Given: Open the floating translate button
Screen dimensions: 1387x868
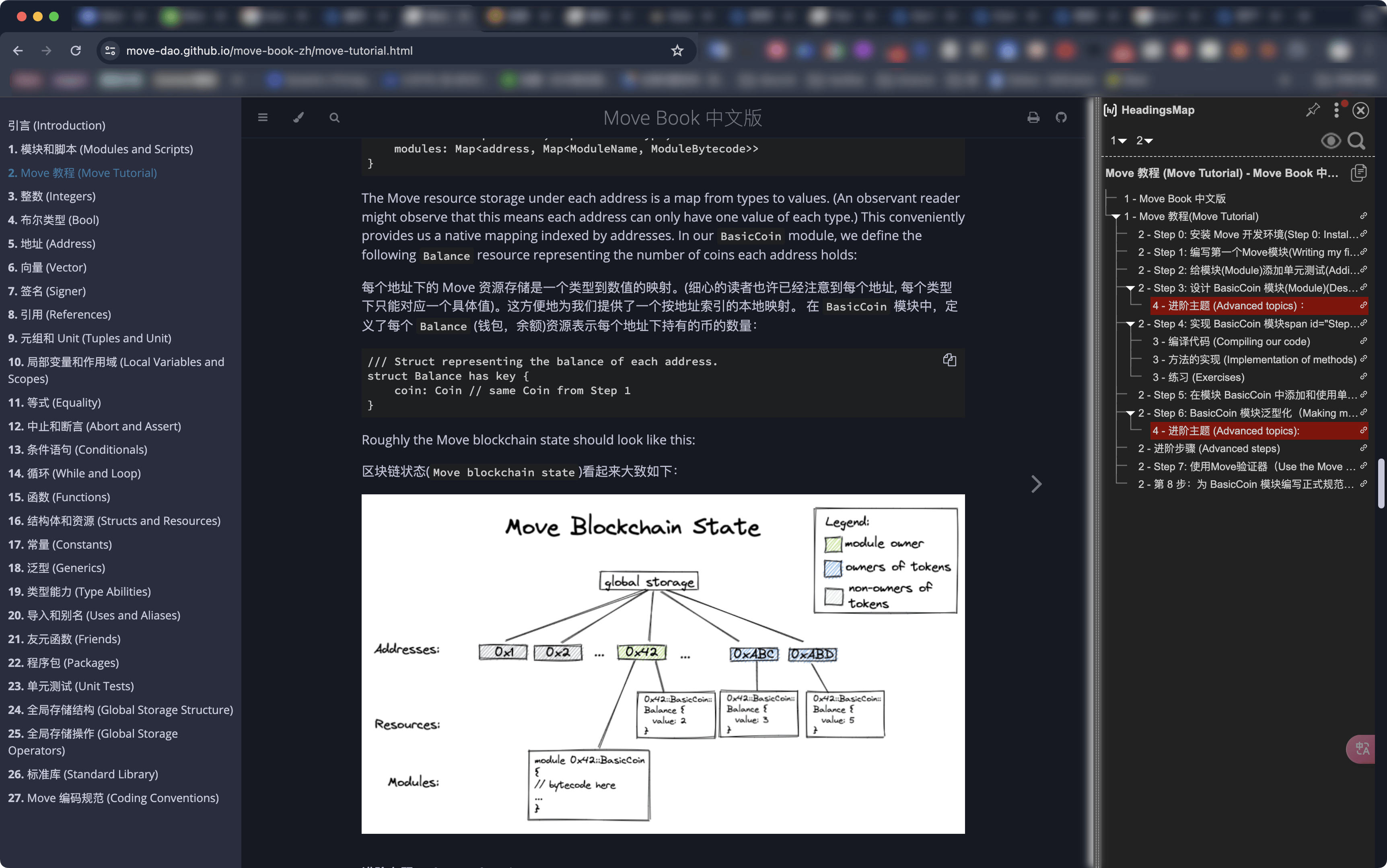Looking at the screenshot, I should coord(1361,749).
